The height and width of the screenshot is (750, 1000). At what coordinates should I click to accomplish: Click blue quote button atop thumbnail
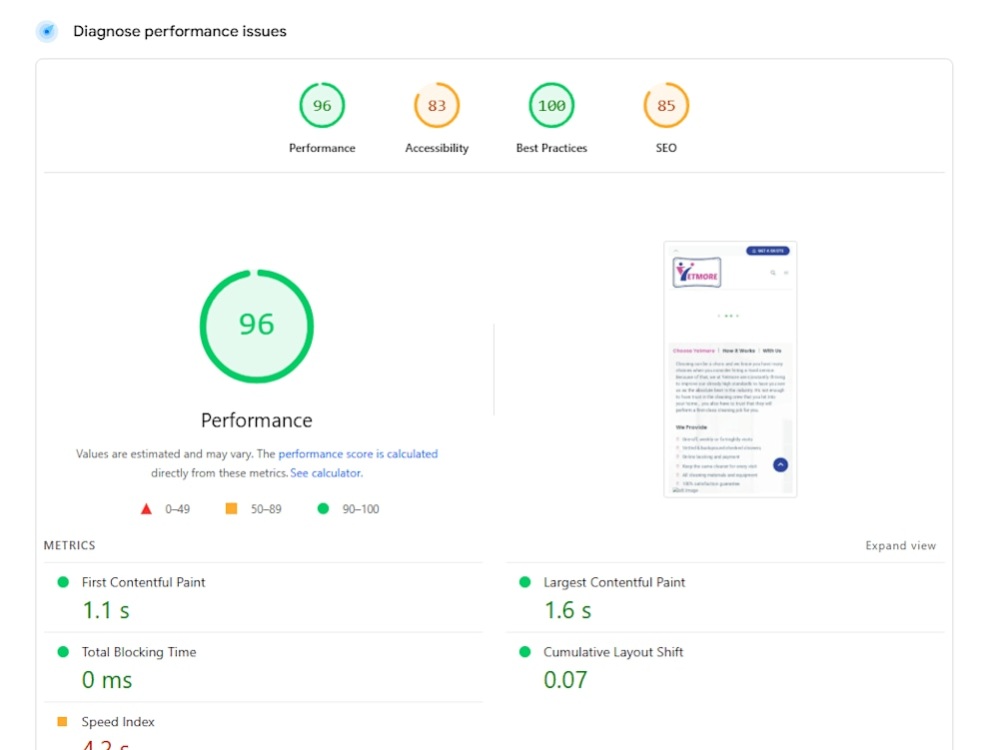[768, 251]
